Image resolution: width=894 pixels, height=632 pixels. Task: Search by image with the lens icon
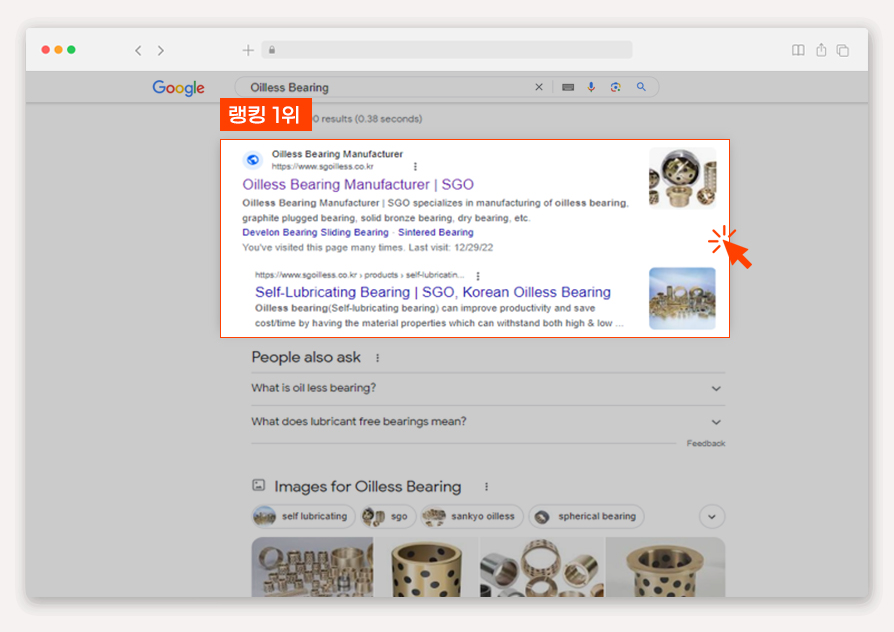click(x=615, y=87)
